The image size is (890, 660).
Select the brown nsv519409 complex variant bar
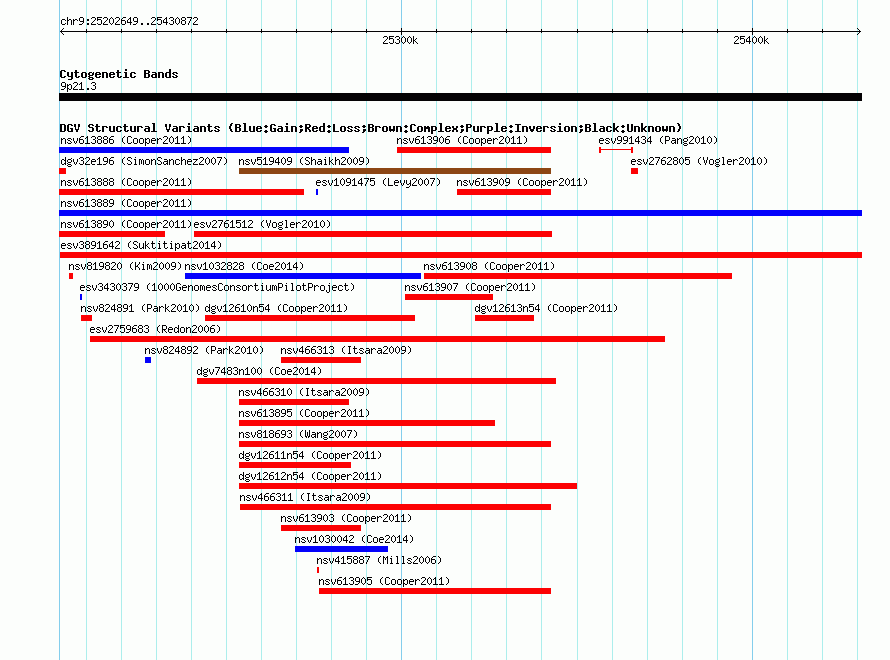395,171
